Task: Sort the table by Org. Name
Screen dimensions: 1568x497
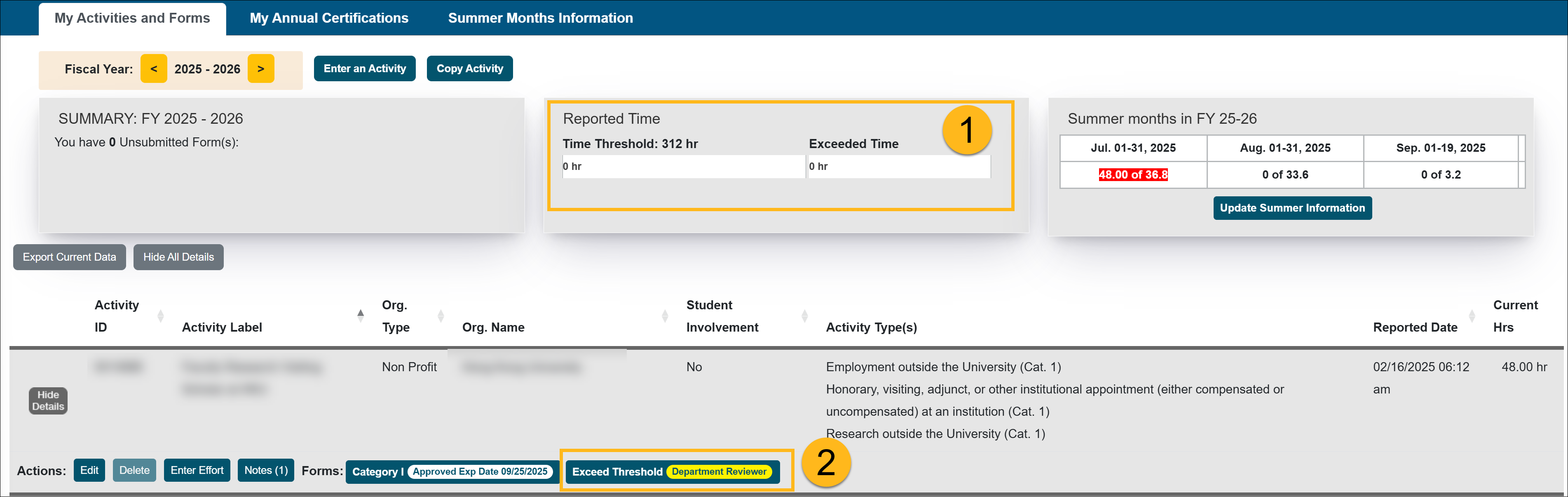Action: pyautogui.click(x=664, y=316)
